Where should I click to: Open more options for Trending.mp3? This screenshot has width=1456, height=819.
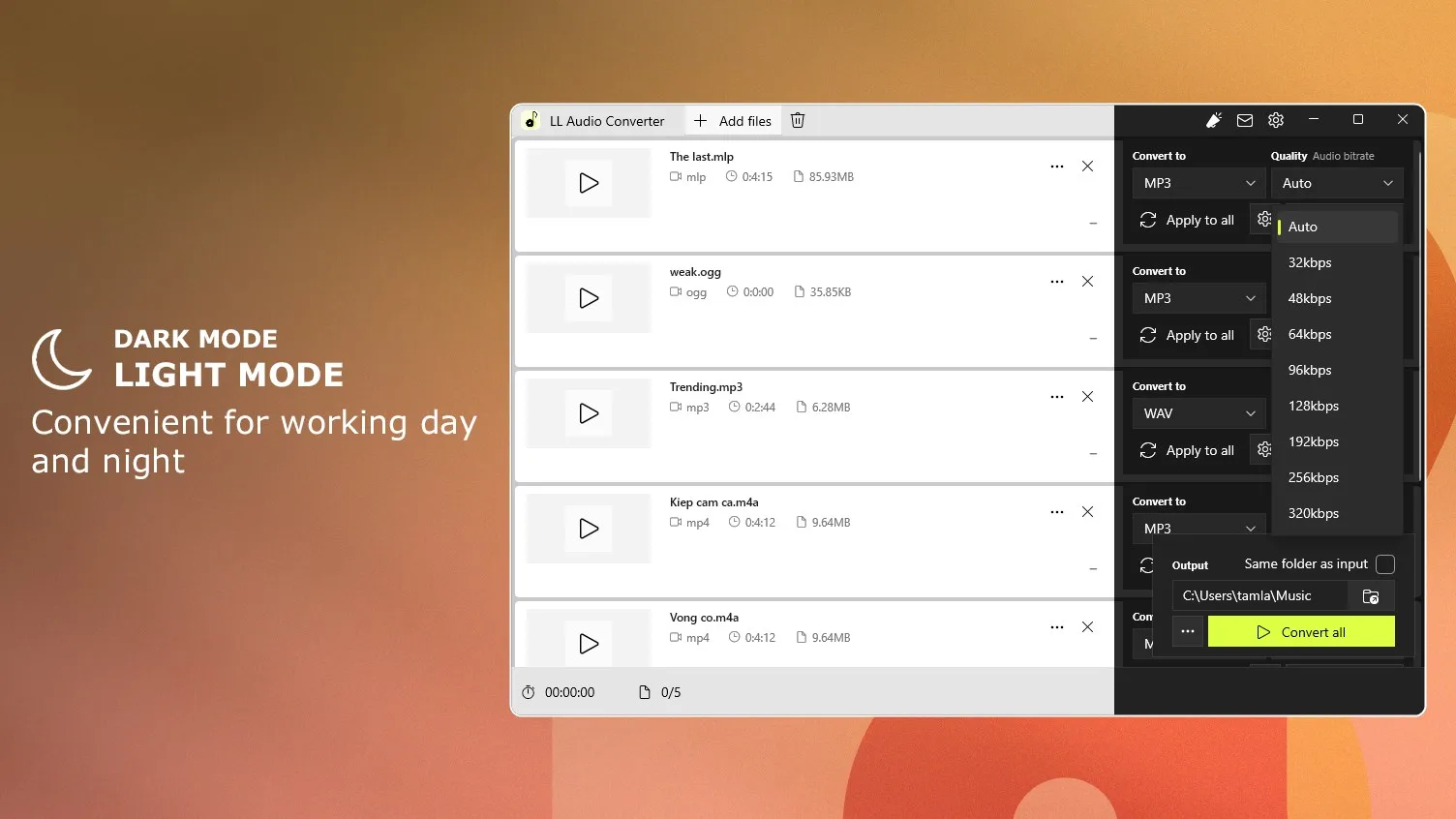[1057, 397]
